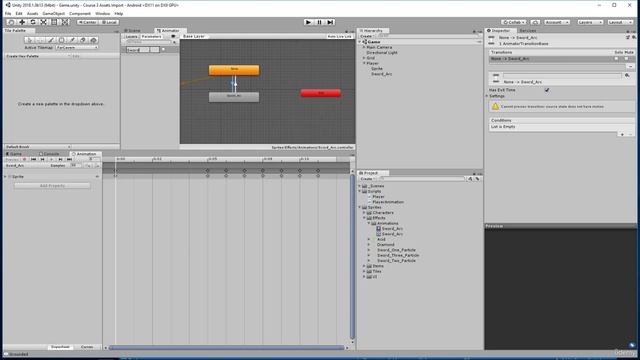Select the Rotate tool in main toolbar
Image resolution: width=640 pixels, height=360 pixels.
click(33, 22)
